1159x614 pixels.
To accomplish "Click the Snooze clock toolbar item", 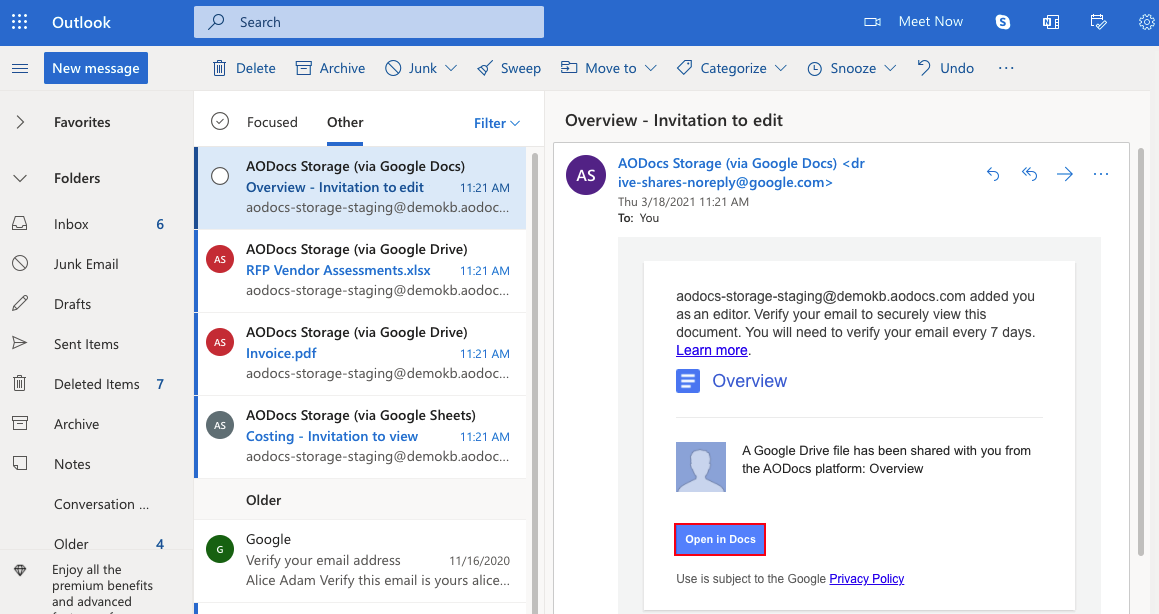I will point(841,68).
